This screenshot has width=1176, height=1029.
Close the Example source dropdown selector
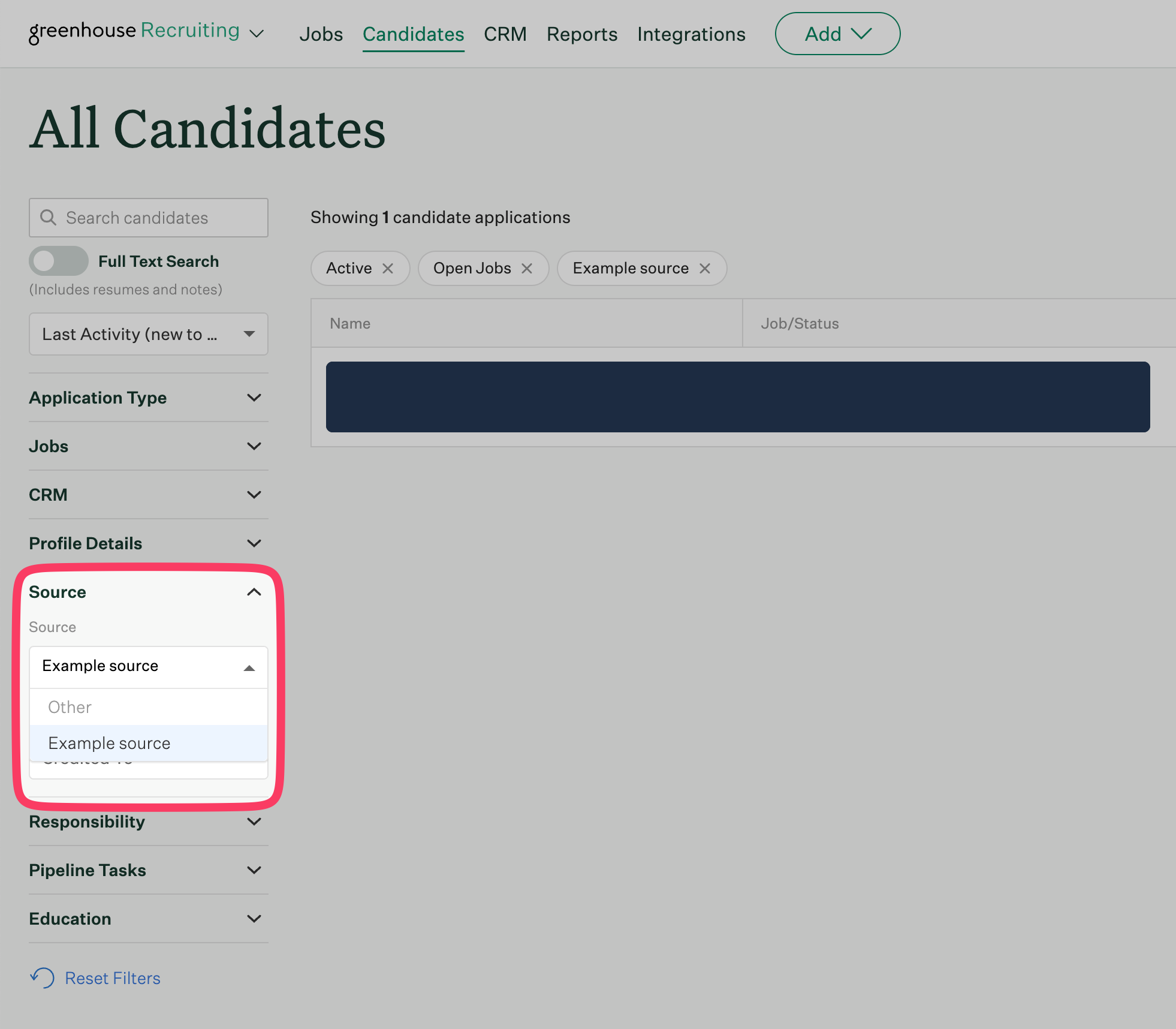point(249,667)
